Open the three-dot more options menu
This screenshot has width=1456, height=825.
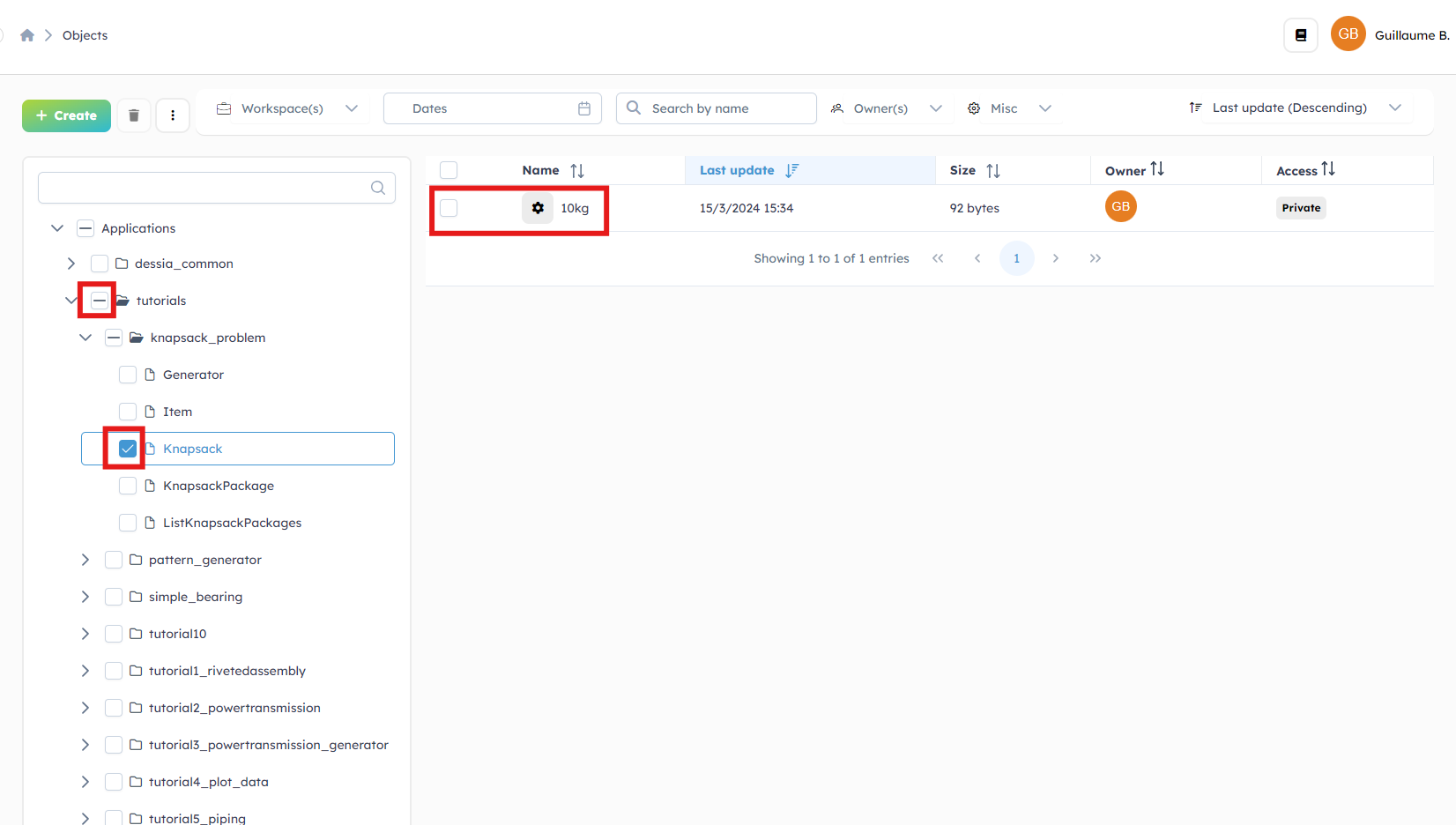[x=173, y=115]
